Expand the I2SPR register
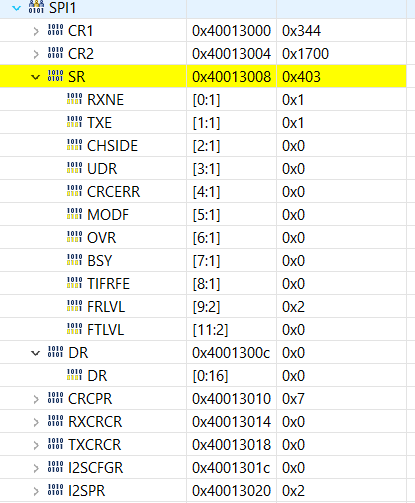The image size is (415, 503). 36,491
